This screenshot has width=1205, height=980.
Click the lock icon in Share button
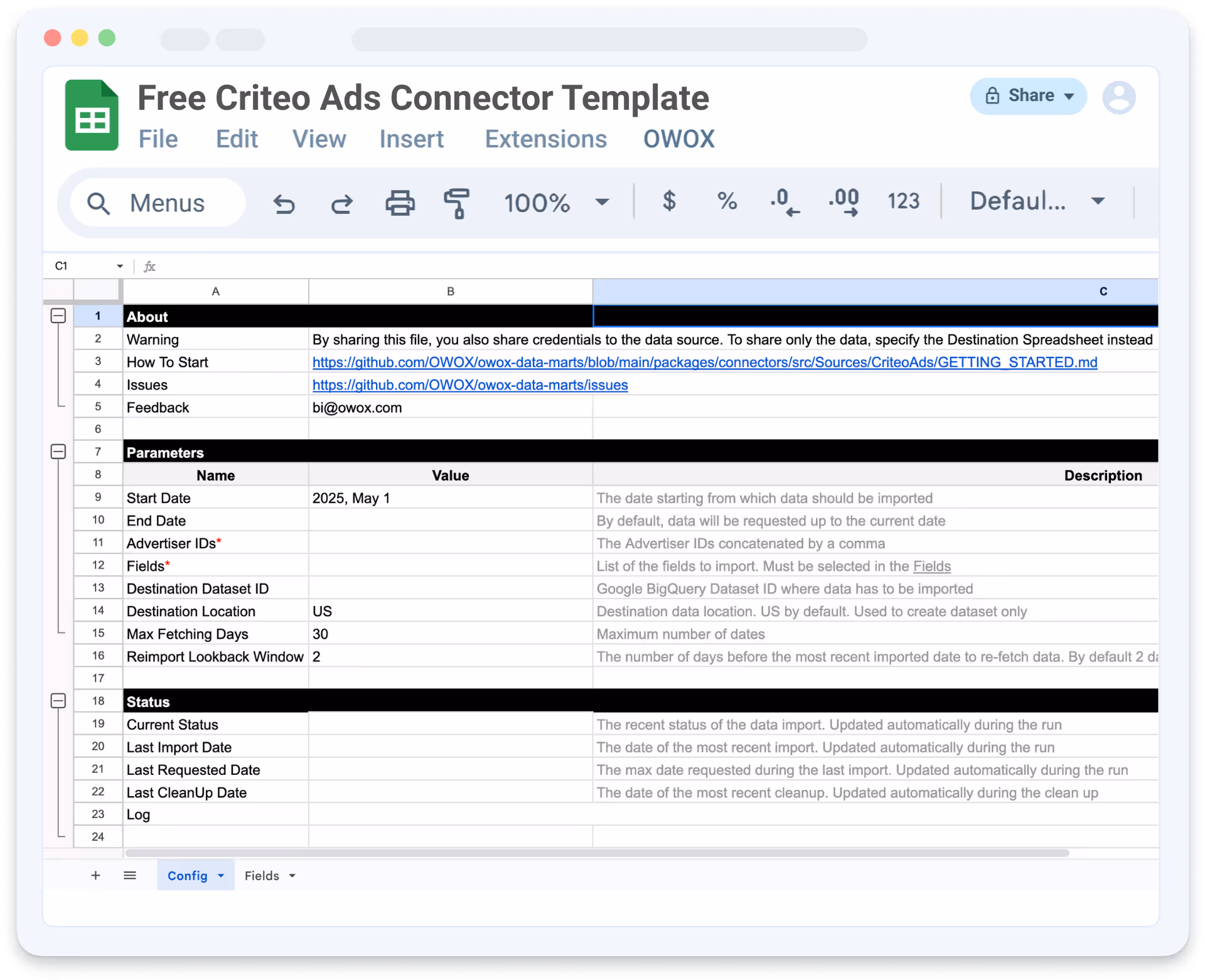tap(992, 95)
